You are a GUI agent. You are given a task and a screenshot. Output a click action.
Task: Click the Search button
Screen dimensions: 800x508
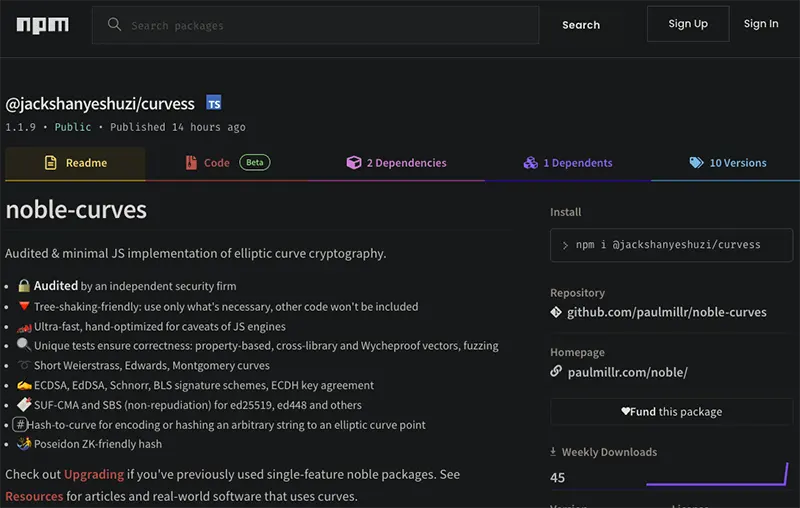pyautogui.click(x=581, y=25)
